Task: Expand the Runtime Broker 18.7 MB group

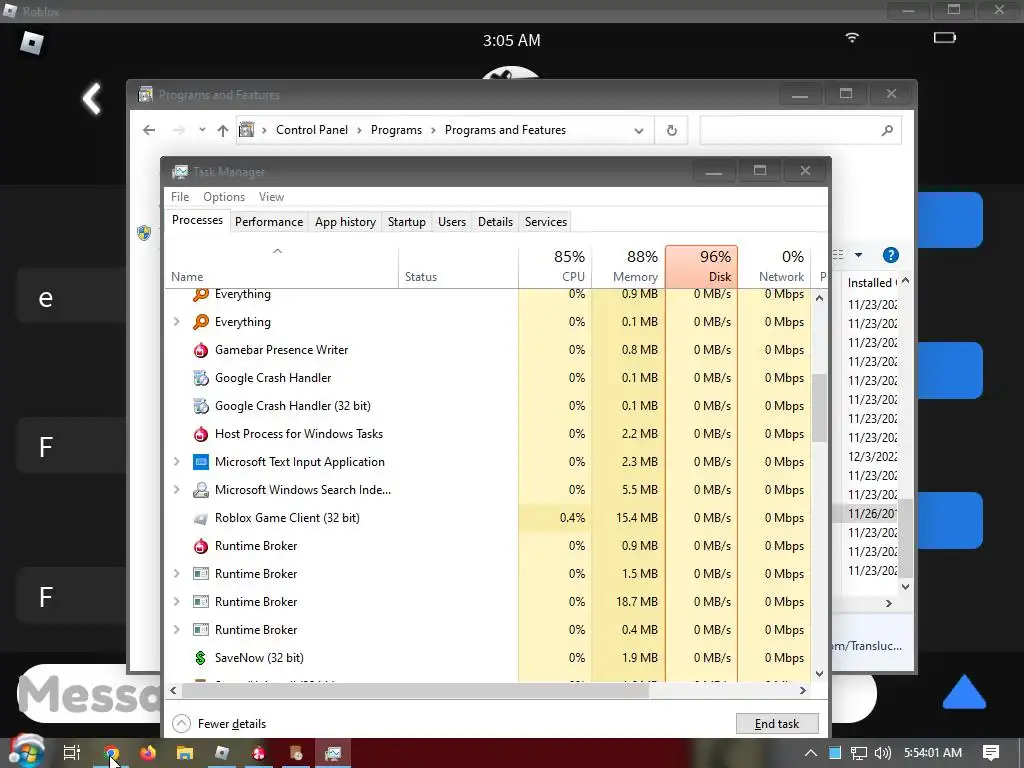Action: pyautogui.click(x=176, y=601)
